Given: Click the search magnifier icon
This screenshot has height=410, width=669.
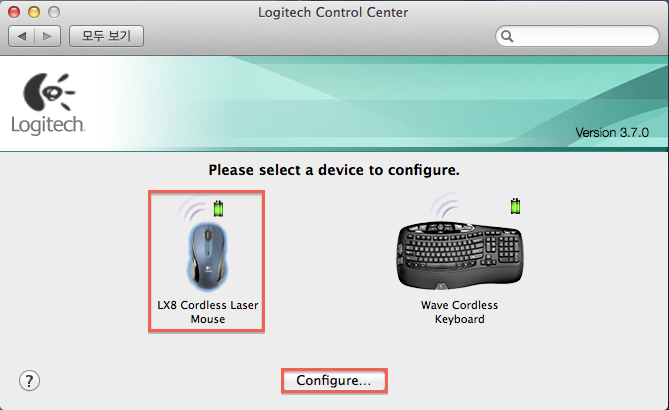Looking at the screenshot, I should pyautogui.click(x=507, y=36).
